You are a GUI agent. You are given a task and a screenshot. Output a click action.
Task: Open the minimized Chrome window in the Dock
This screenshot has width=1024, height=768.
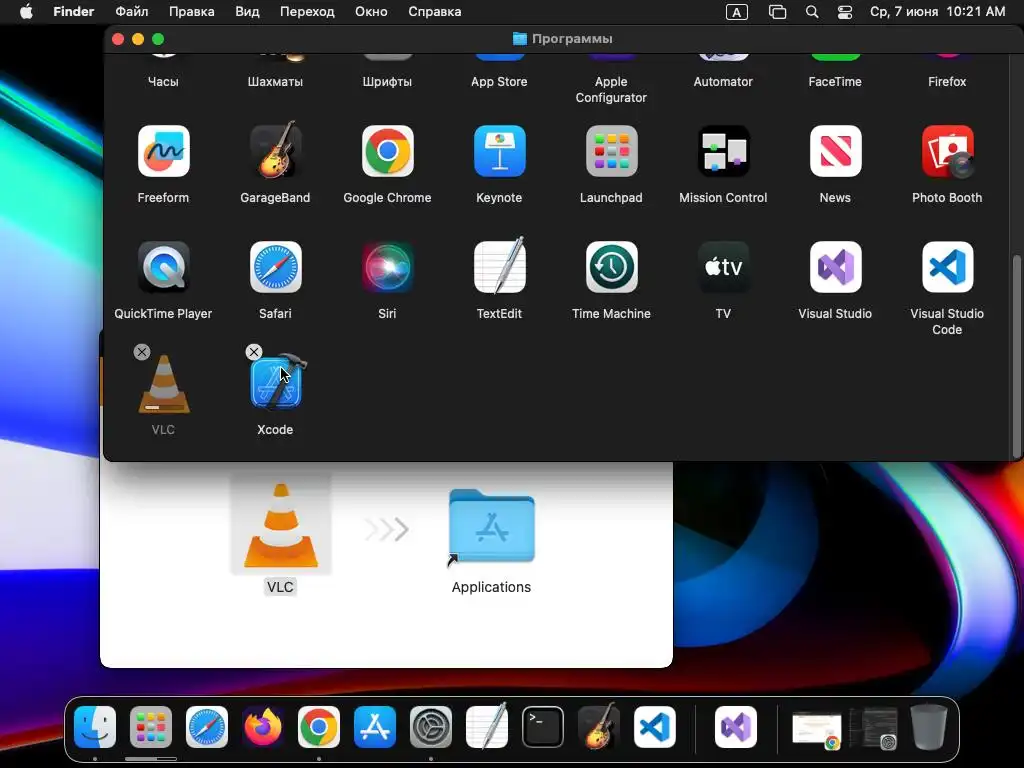click(816, 729)
